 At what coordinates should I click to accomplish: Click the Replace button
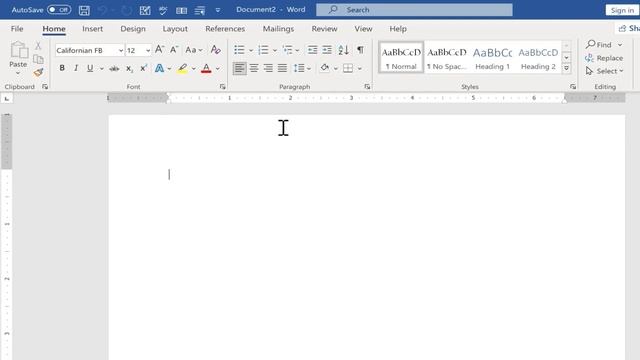(604, 58)
